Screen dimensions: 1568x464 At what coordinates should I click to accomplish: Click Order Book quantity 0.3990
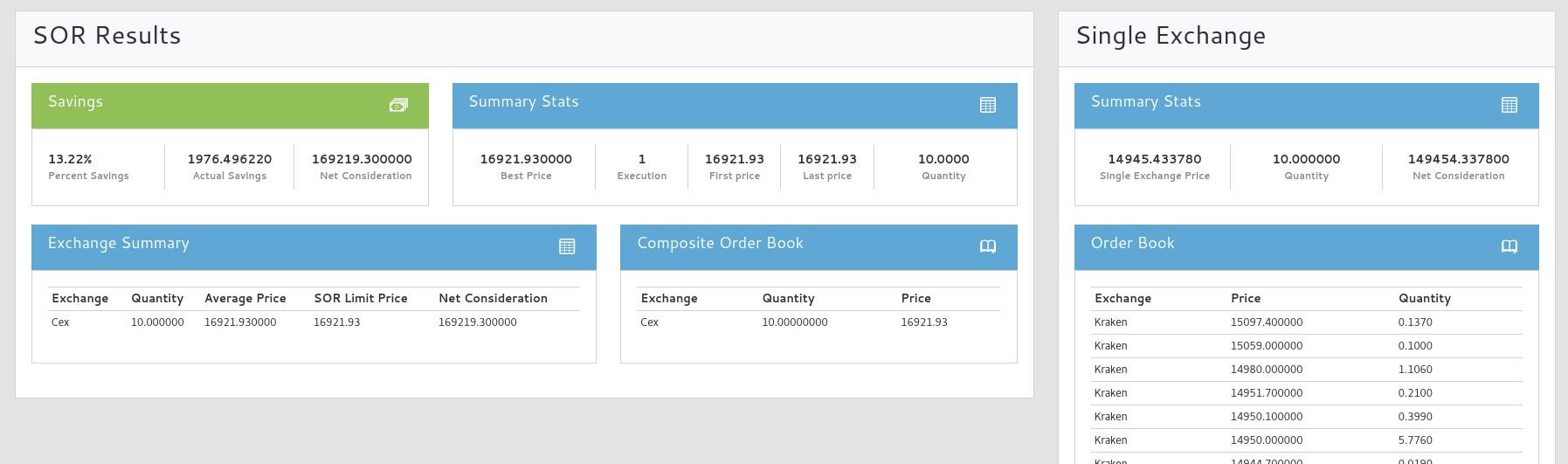[x=1415, y=417]
